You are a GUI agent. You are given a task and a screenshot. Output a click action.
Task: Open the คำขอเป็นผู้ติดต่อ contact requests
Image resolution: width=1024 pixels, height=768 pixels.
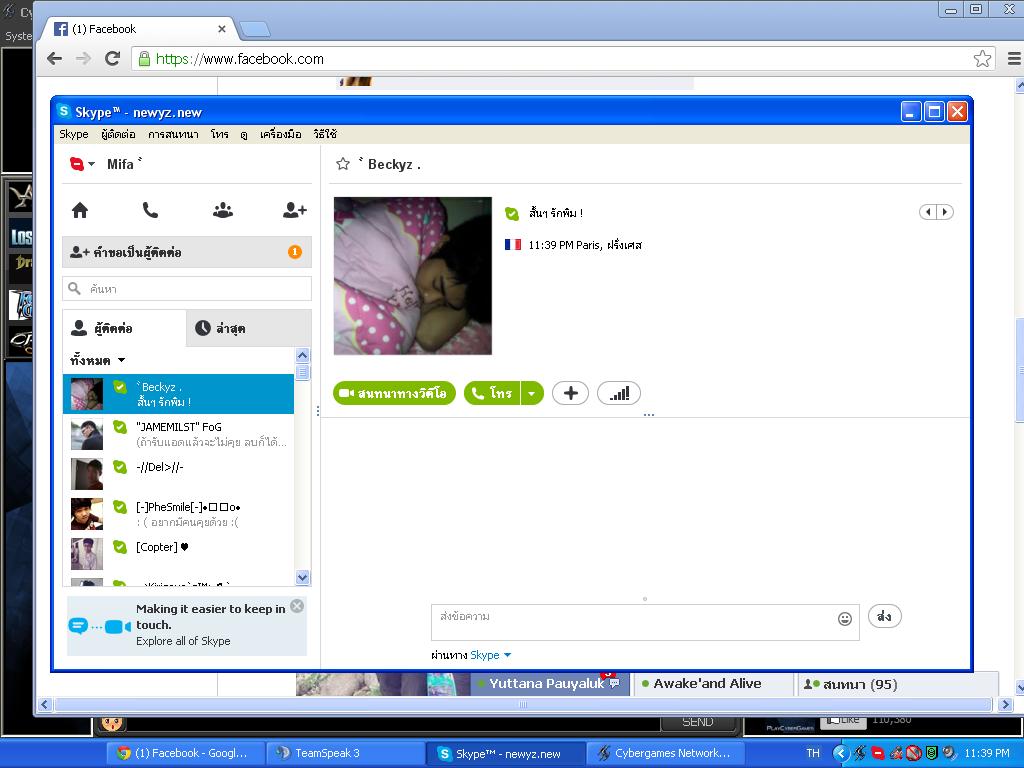click(x=187, y=252)
